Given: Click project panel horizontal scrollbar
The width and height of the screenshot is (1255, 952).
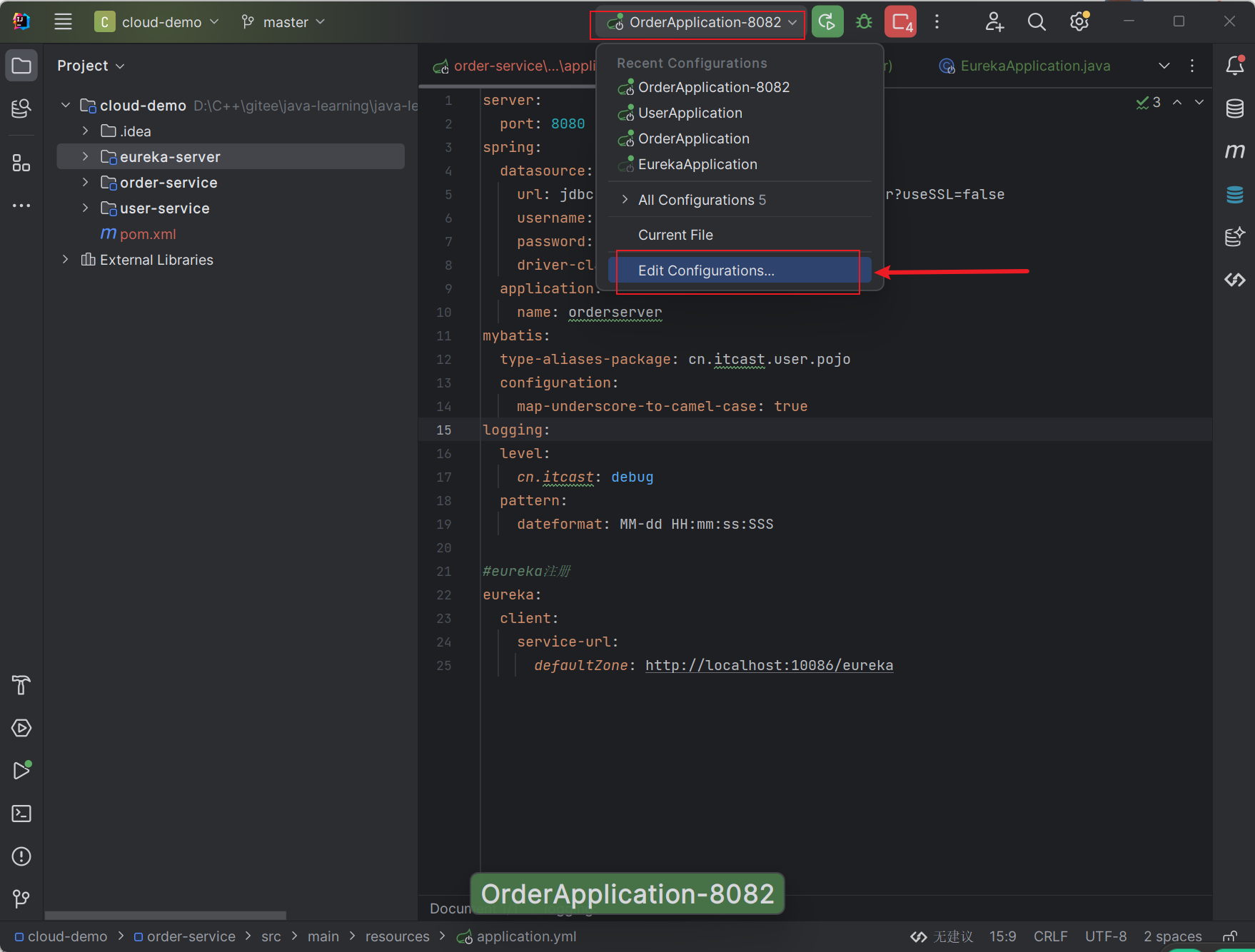Looking at the screenshot, I should [166, 915].
